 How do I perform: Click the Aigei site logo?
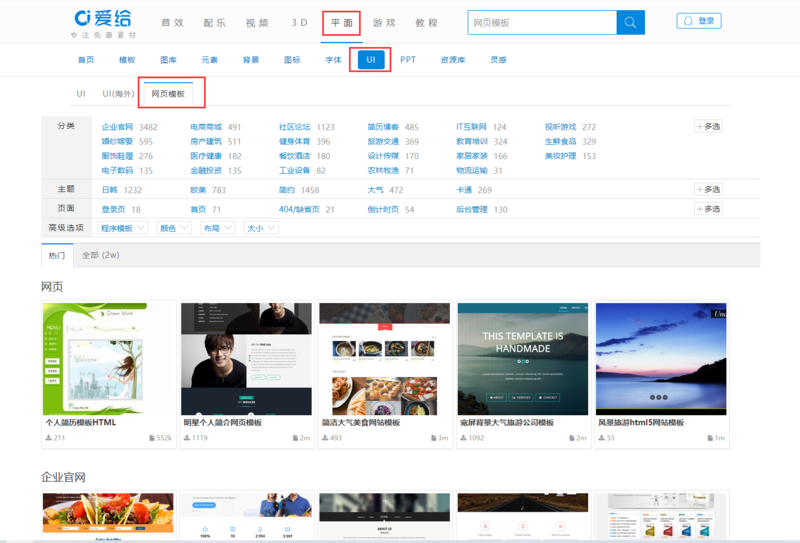(104, 23)
